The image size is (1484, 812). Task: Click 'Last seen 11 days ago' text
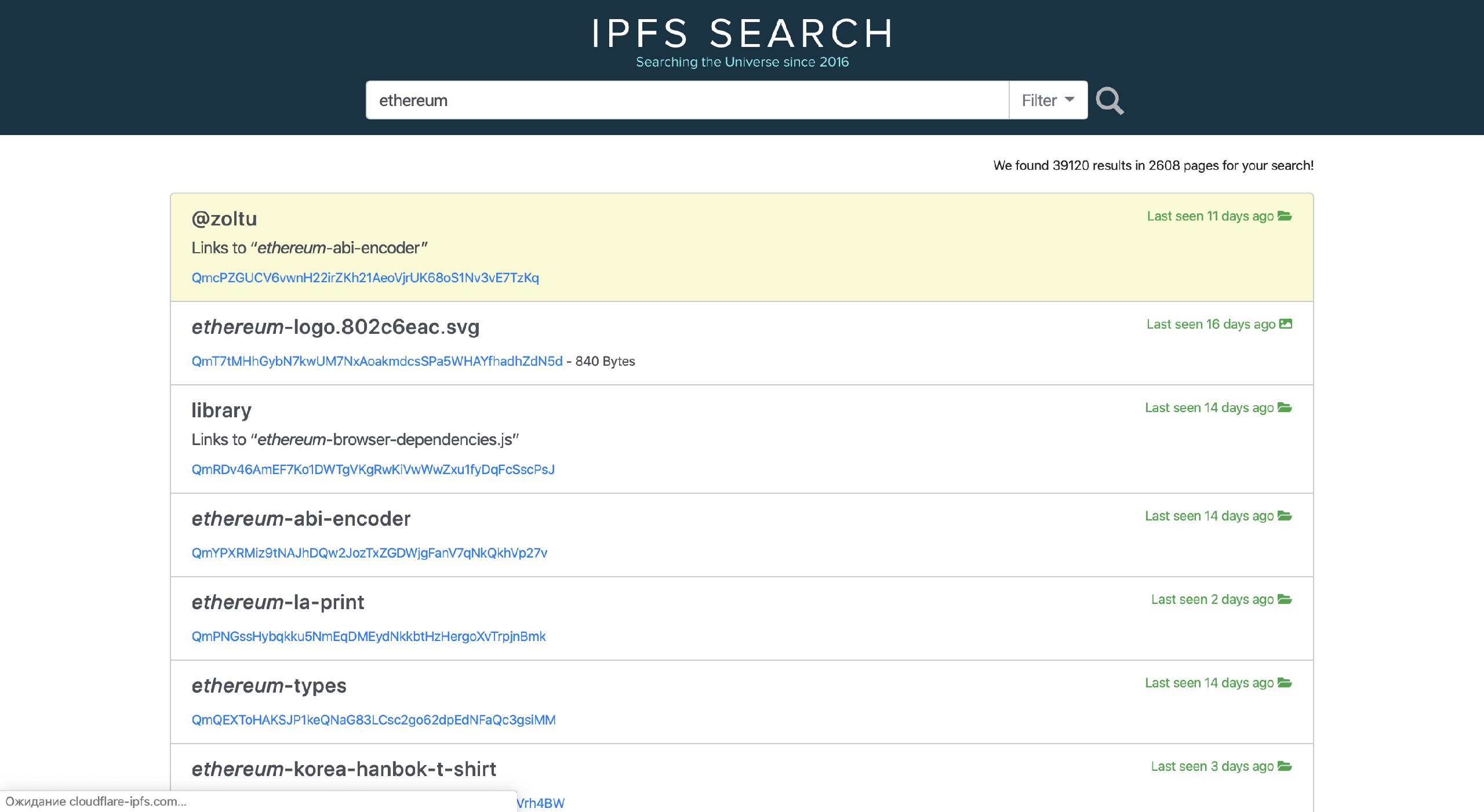pos(1210,216)
